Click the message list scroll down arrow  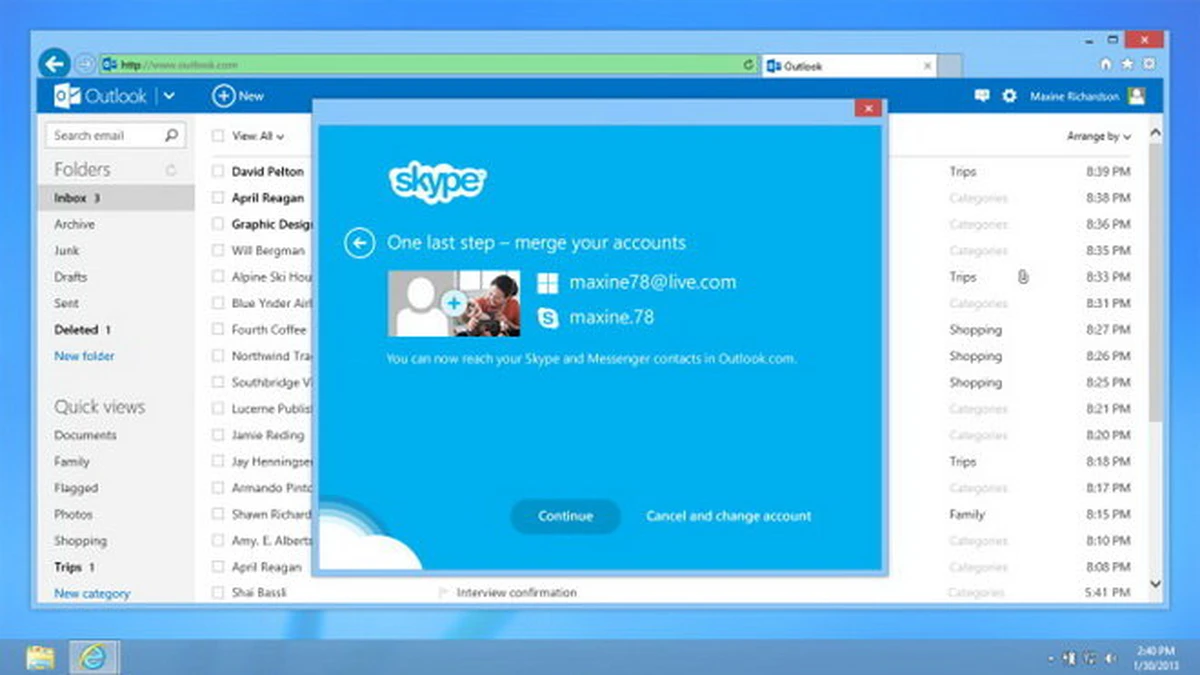click(1157, 583)
